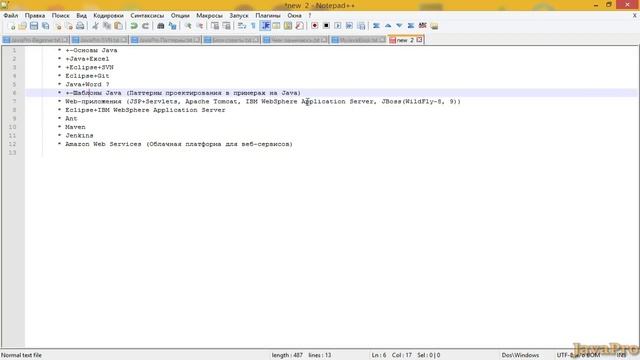Click the Open file folder icon

pos(22,26)
